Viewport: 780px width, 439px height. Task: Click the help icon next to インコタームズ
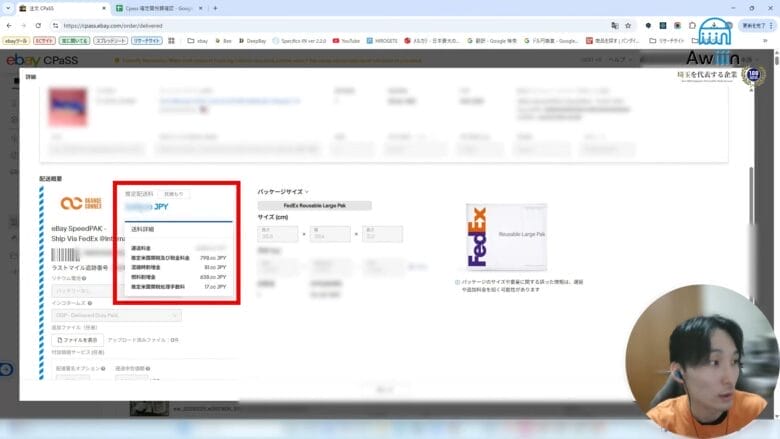click(x=90, y=302)
